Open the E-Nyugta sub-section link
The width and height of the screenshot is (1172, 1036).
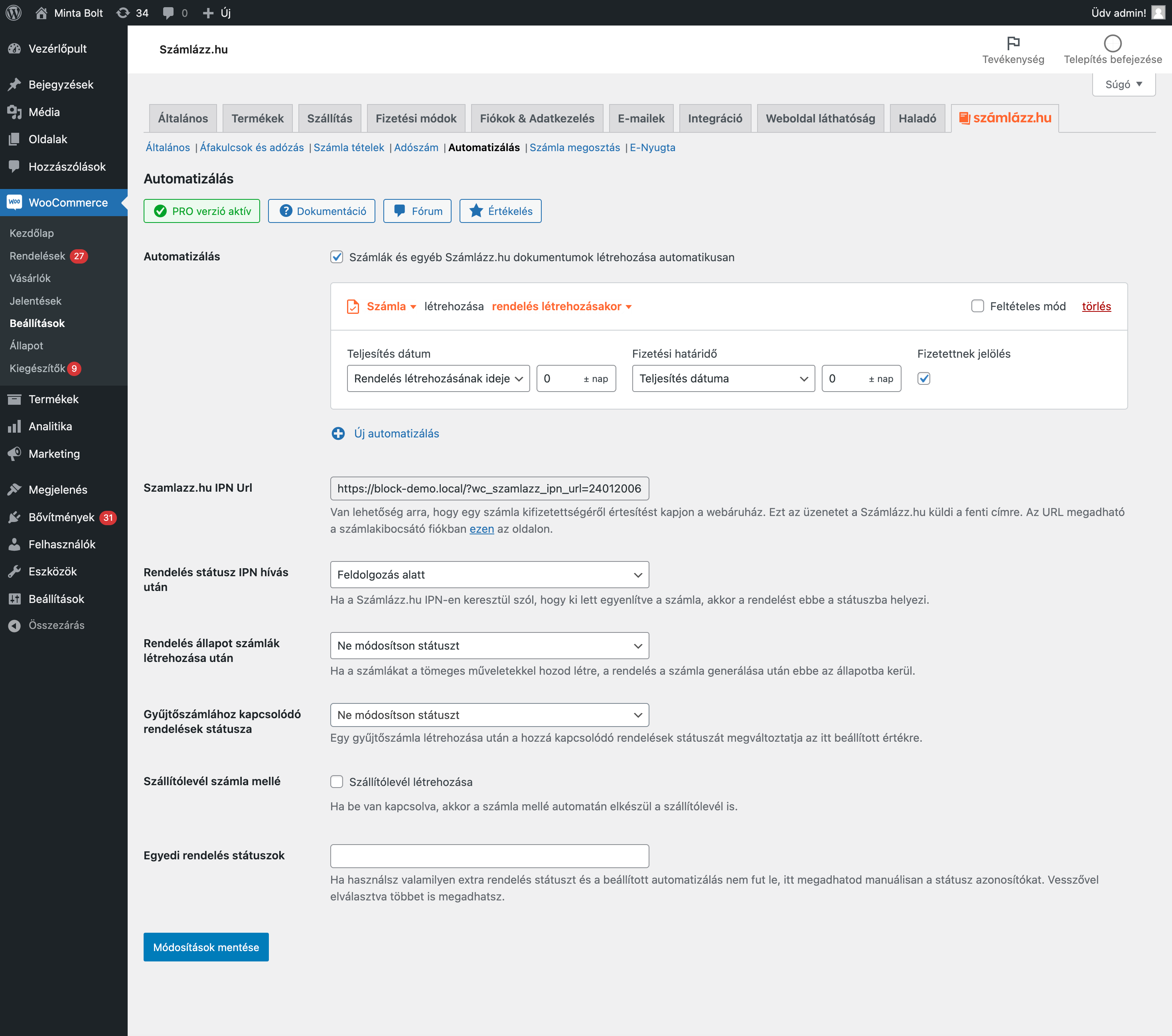pos(653,148)
